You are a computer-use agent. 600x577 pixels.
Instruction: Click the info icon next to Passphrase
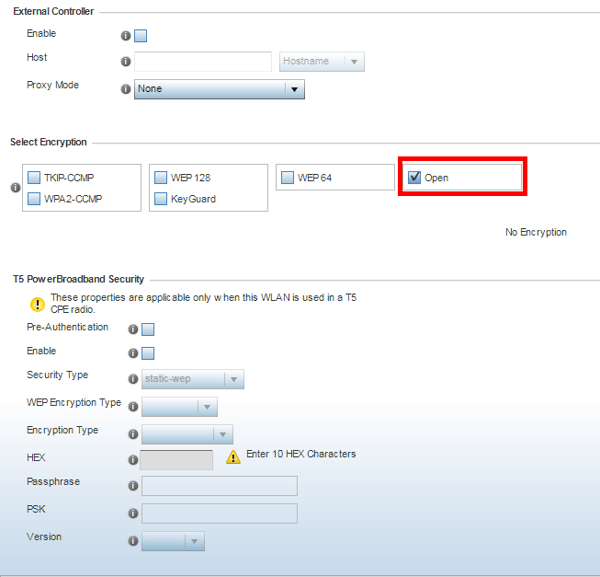[x=133, y=486]
